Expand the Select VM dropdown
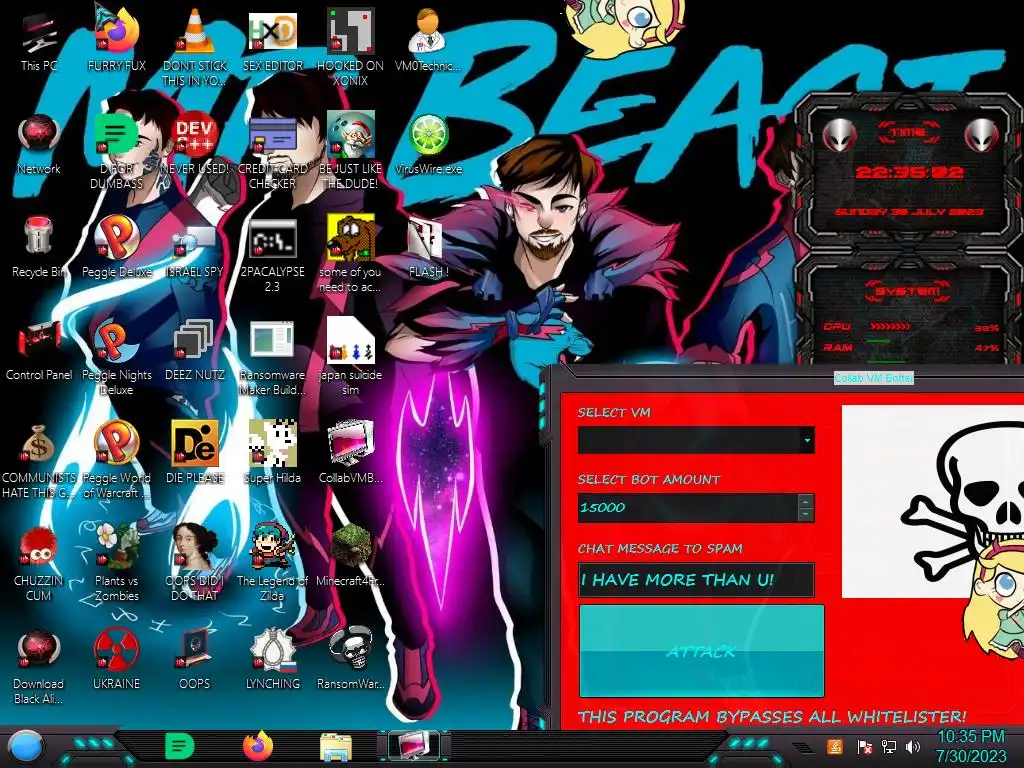 click(x=807, y=440)
